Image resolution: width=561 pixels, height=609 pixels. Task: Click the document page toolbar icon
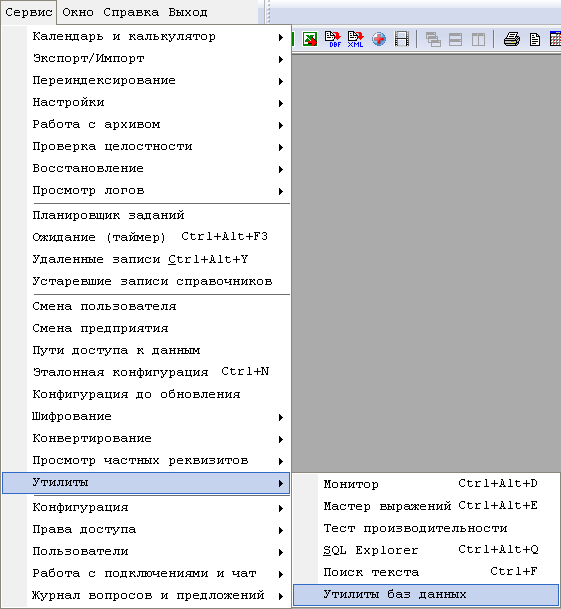point(535,39)
